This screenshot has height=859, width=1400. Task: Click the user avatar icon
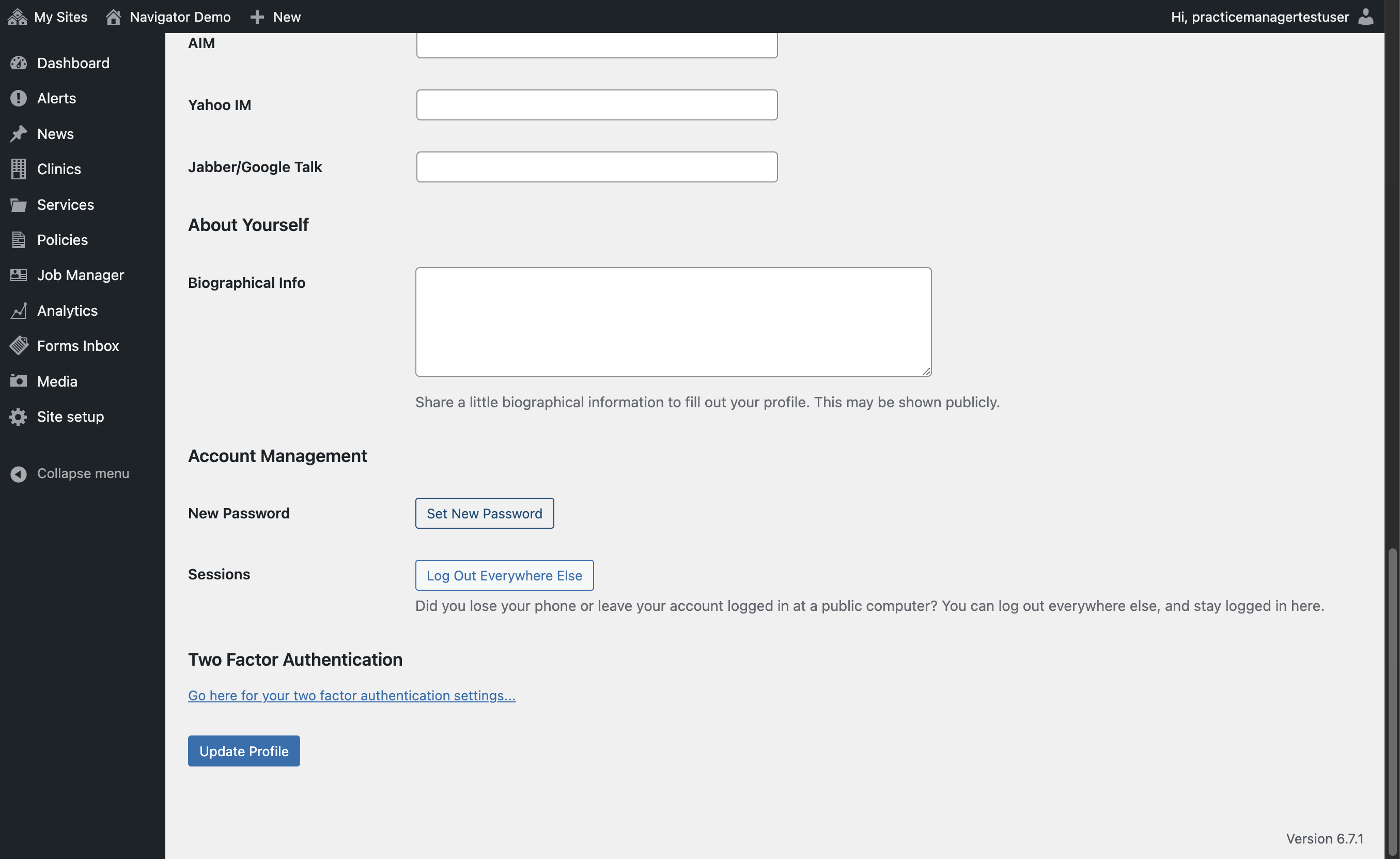pos(1366,17)
